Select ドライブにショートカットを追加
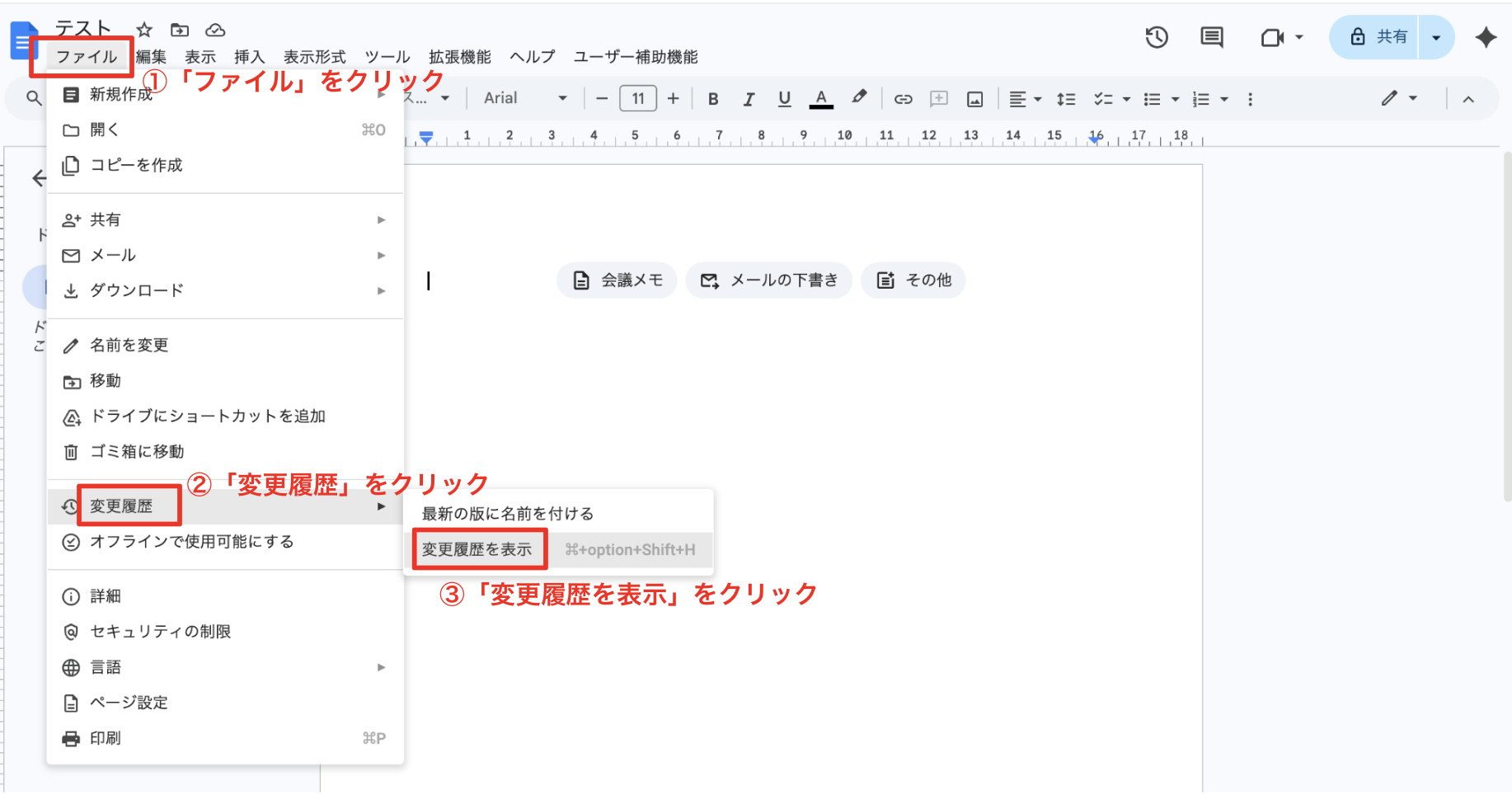Screen dimensions: 1512x795 [x=225, y=416]
